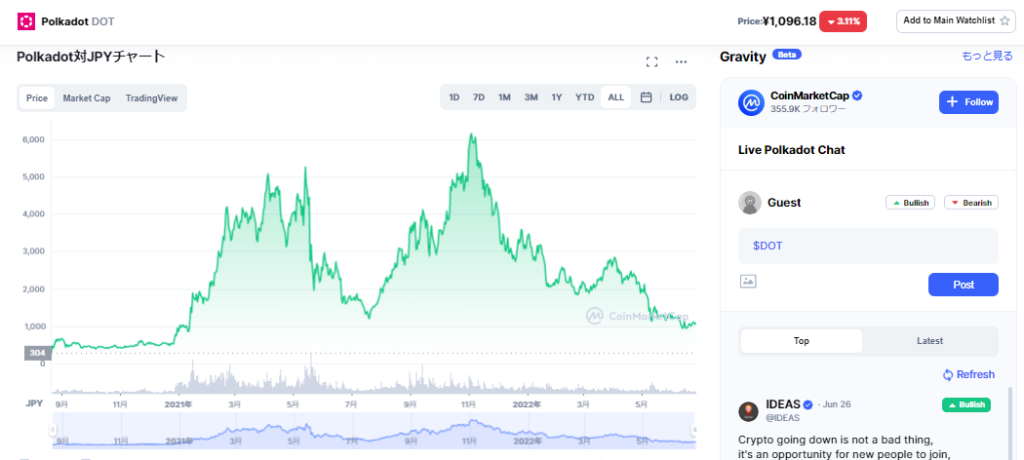The width and height of the screenshot is (1024, 460).
Task: Click the CoinMarketCap avatar logo
Action: tap(751, 102)
